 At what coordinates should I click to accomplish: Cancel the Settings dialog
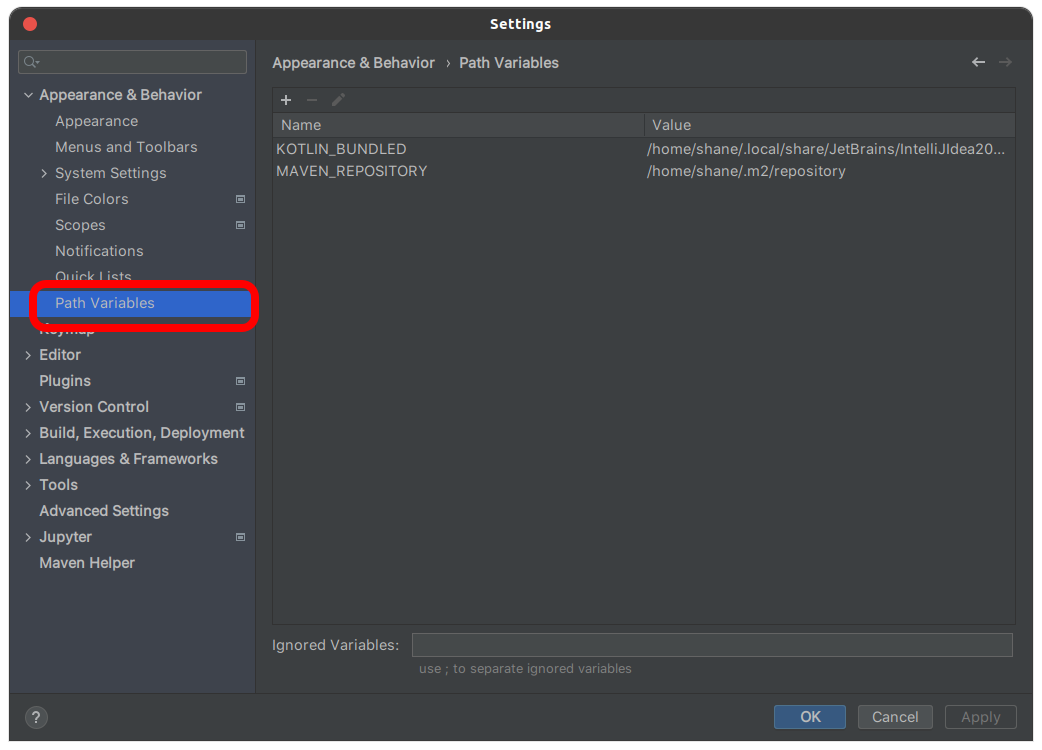pyautogui.click(x=894, y=717)
